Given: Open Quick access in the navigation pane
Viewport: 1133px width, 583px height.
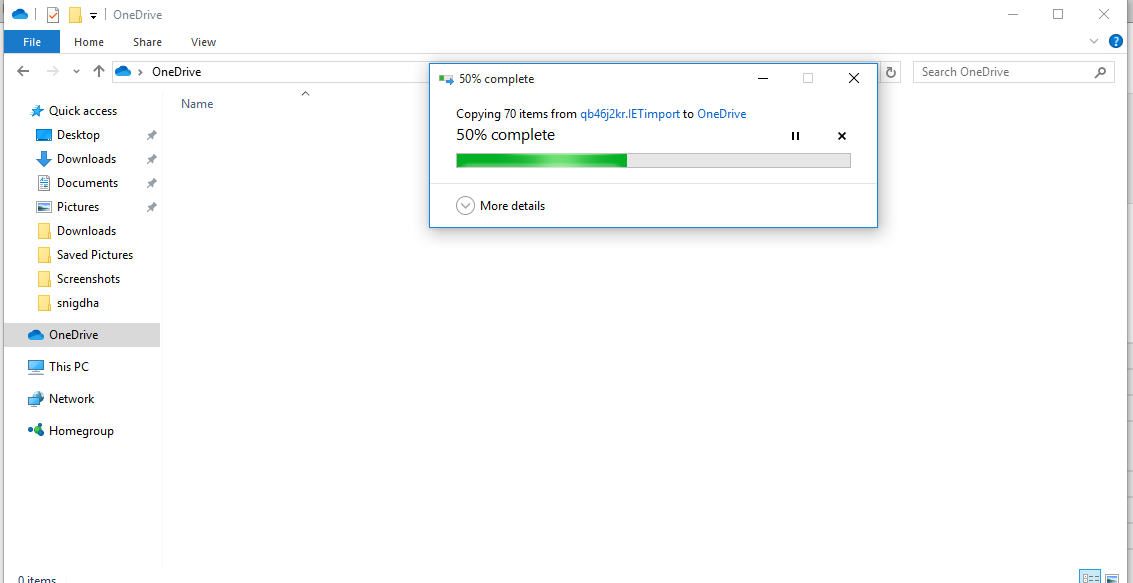Looking at the screenshot, I should pos(82,111).
